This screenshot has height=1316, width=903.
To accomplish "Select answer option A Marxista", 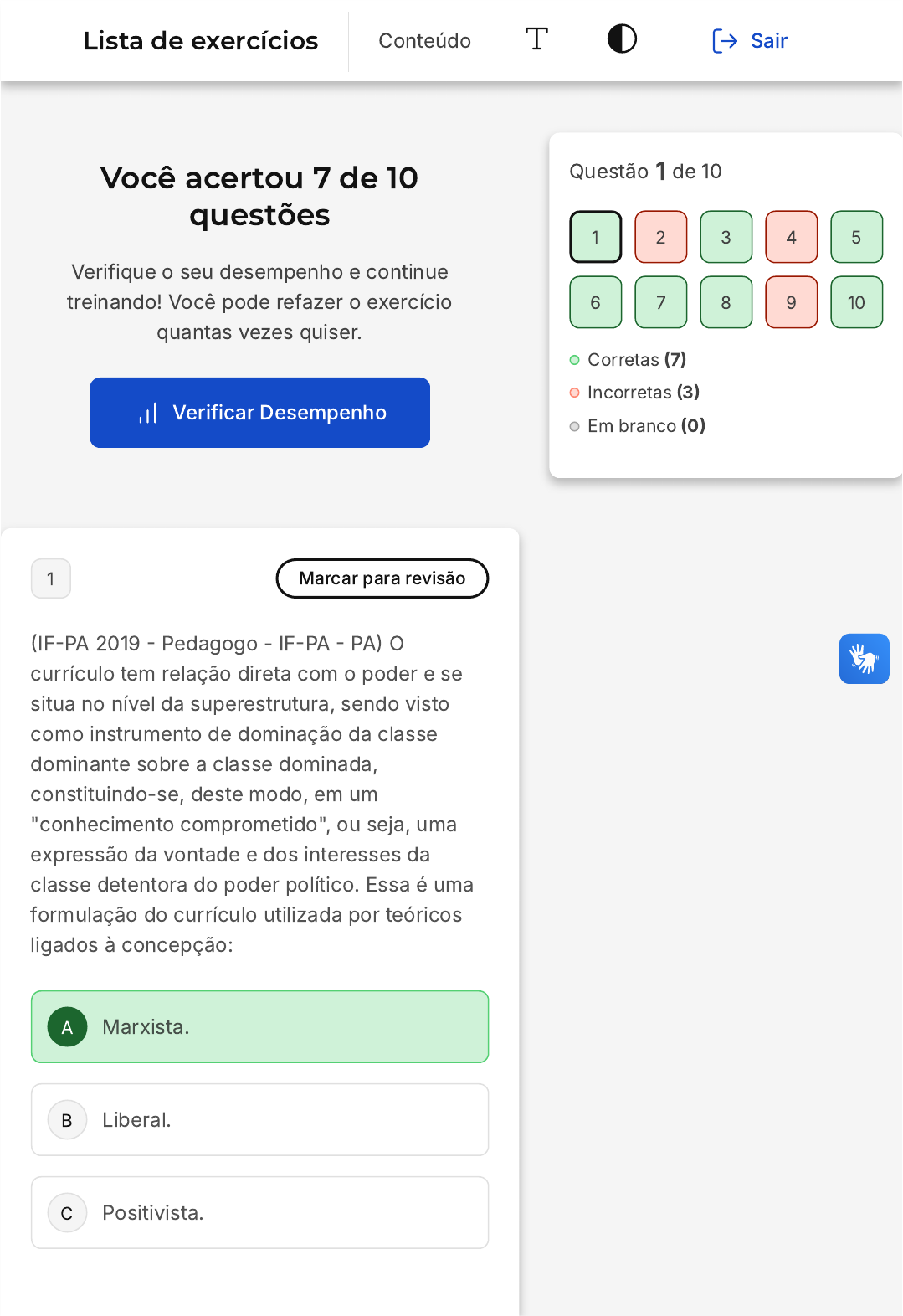I will [259, 1027].
